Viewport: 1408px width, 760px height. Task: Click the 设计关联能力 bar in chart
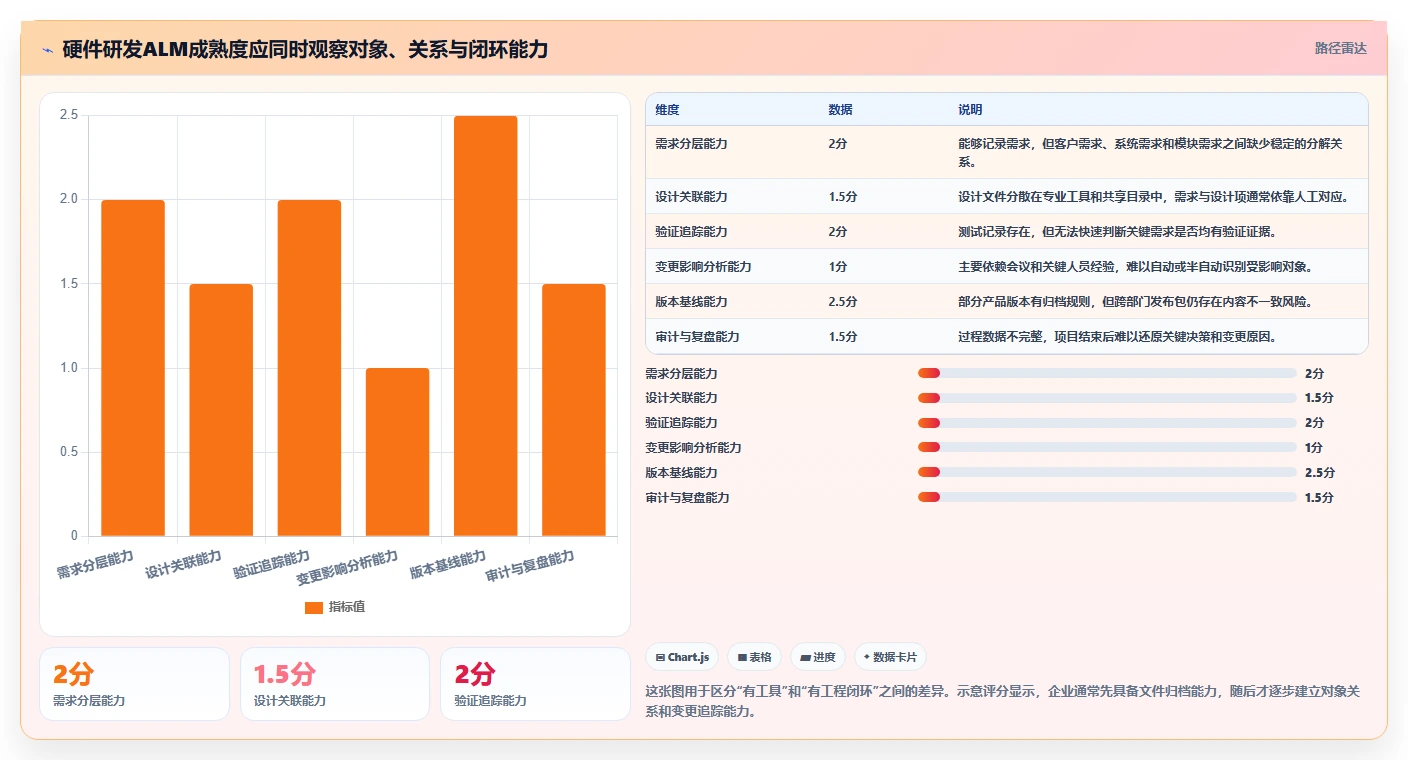pyautogui.click(x=221, y=410)
